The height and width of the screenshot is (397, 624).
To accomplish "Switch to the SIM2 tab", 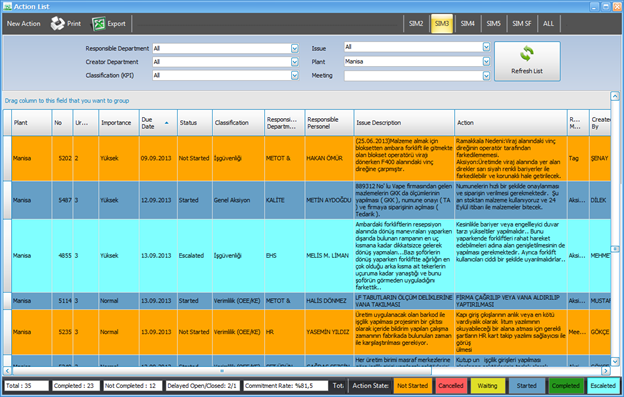I will pos(416,23).
